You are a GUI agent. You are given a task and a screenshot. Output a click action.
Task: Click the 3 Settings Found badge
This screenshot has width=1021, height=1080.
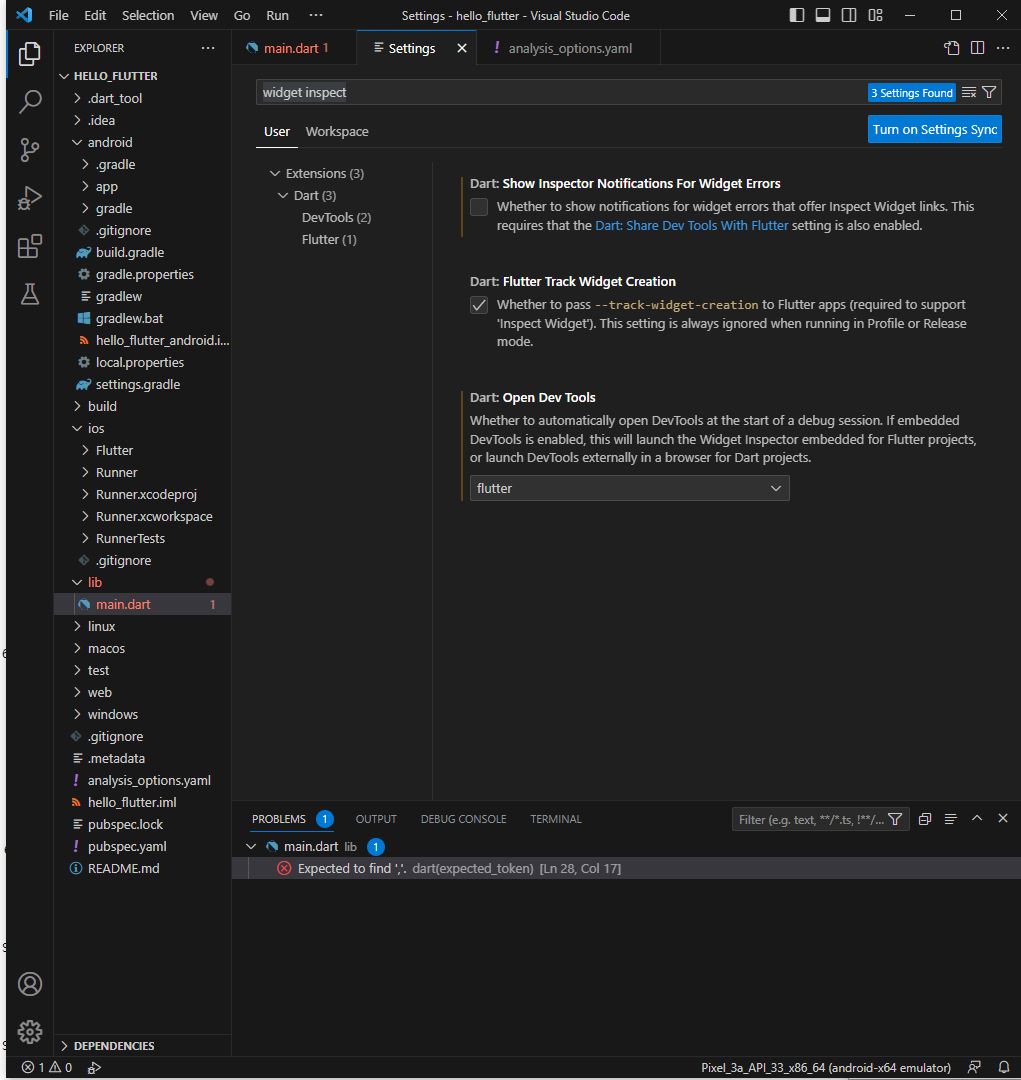[911, 93]
